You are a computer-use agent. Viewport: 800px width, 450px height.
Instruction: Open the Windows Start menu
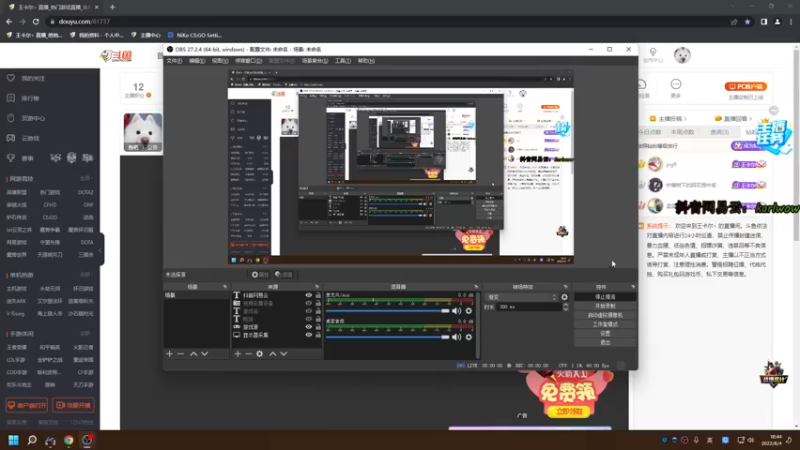13,440
